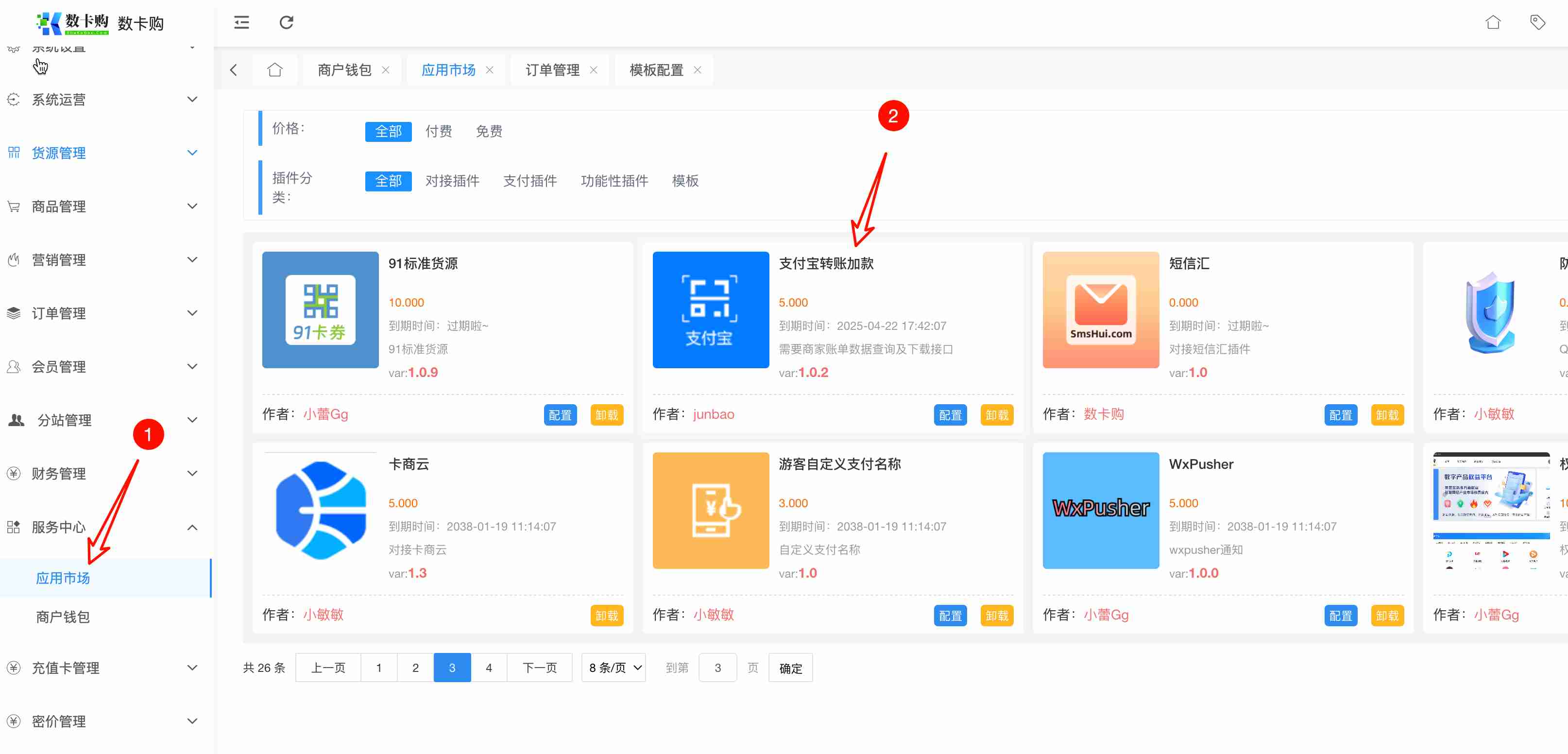
Task: Close the 模板配置 tab
Action: pos(698,70)
